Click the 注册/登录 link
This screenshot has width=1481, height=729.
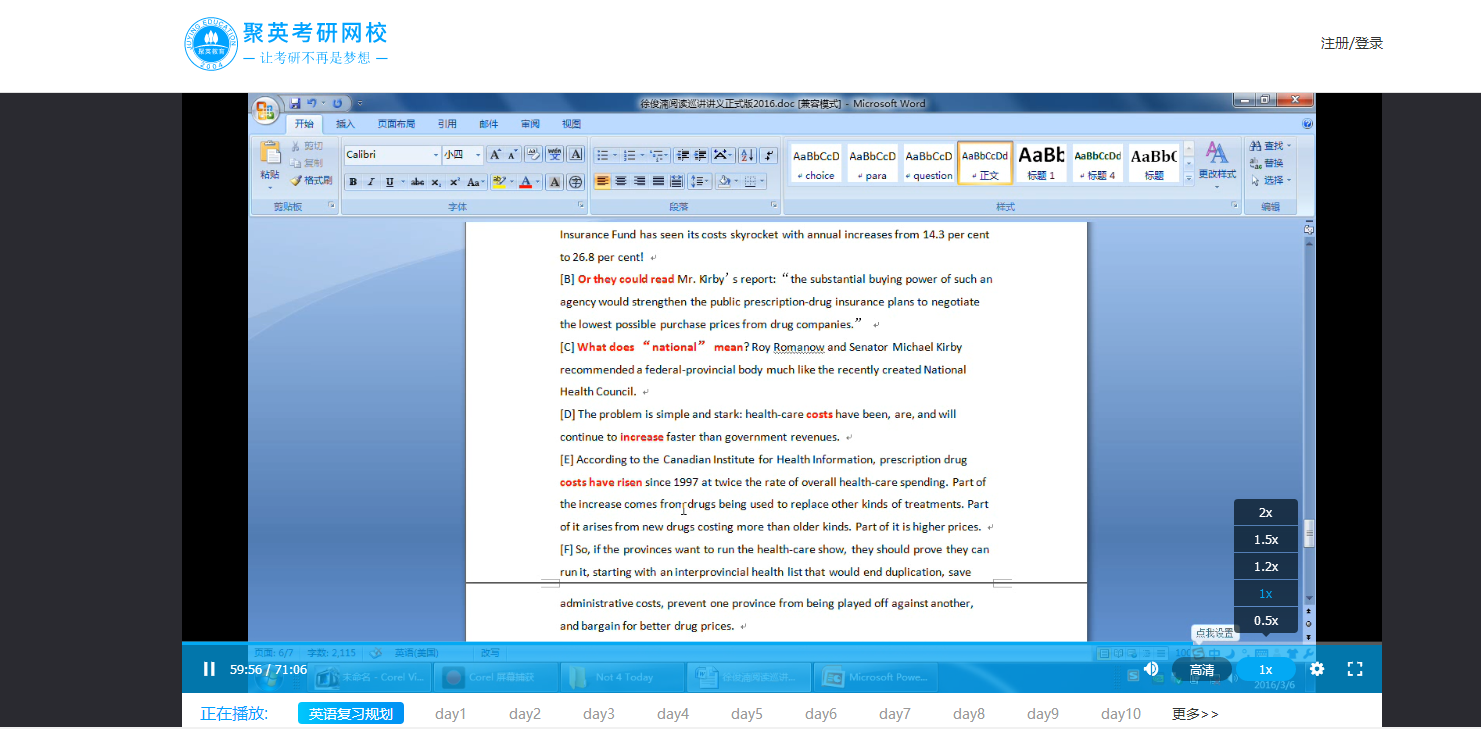1352,43
